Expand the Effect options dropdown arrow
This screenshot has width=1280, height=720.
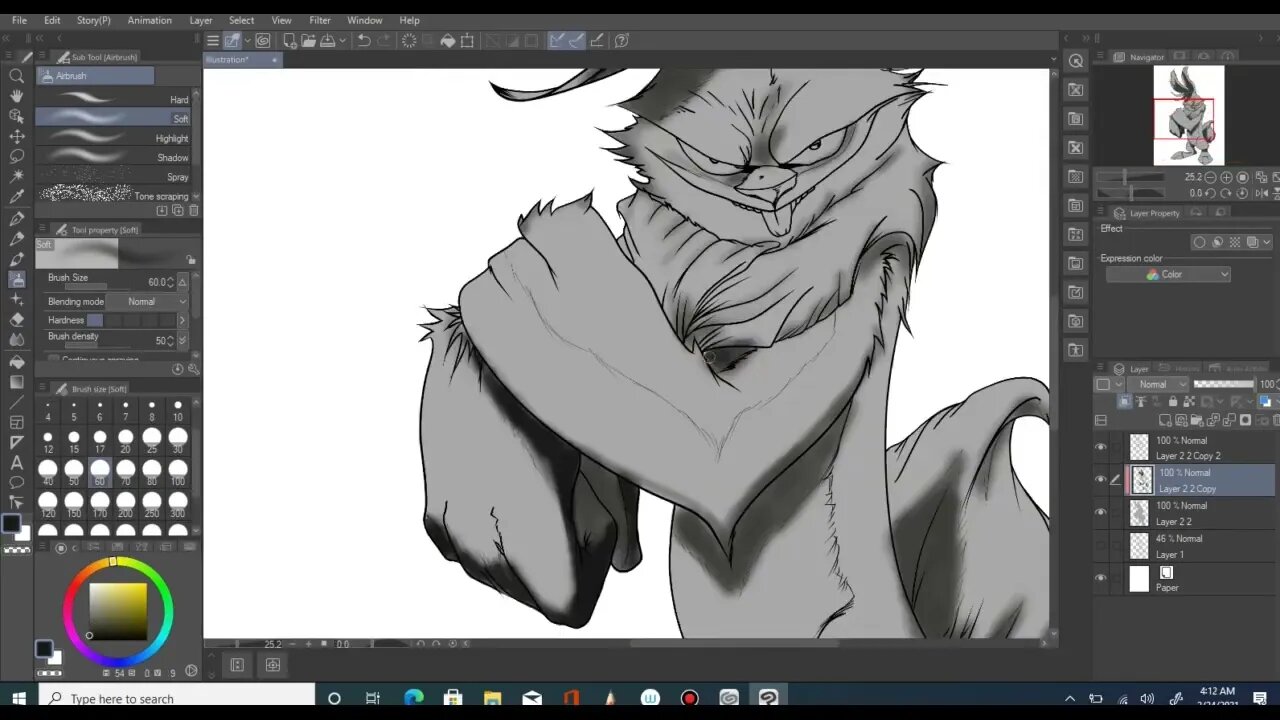point(1268,242)
